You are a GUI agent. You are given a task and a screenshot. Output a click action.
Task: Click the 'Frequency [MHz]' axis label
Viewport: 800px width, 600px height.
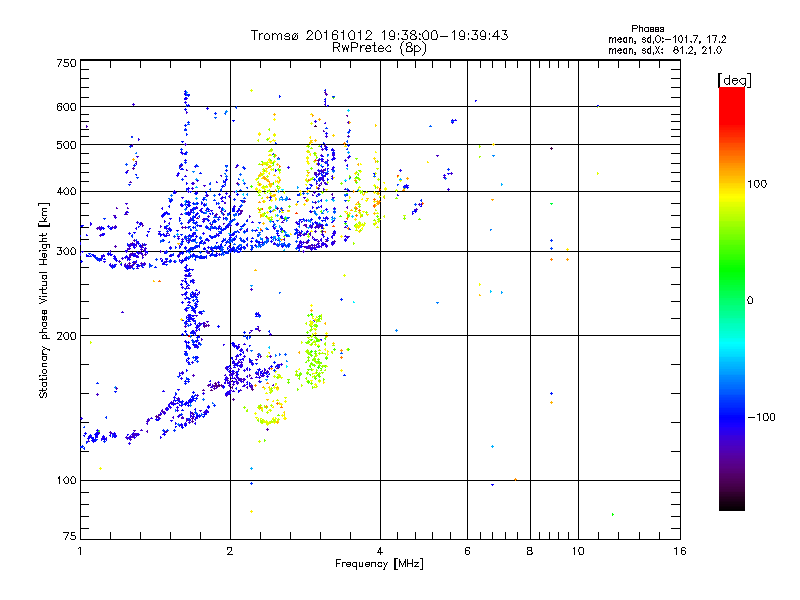pyautogui.click(x=379, y=564)
